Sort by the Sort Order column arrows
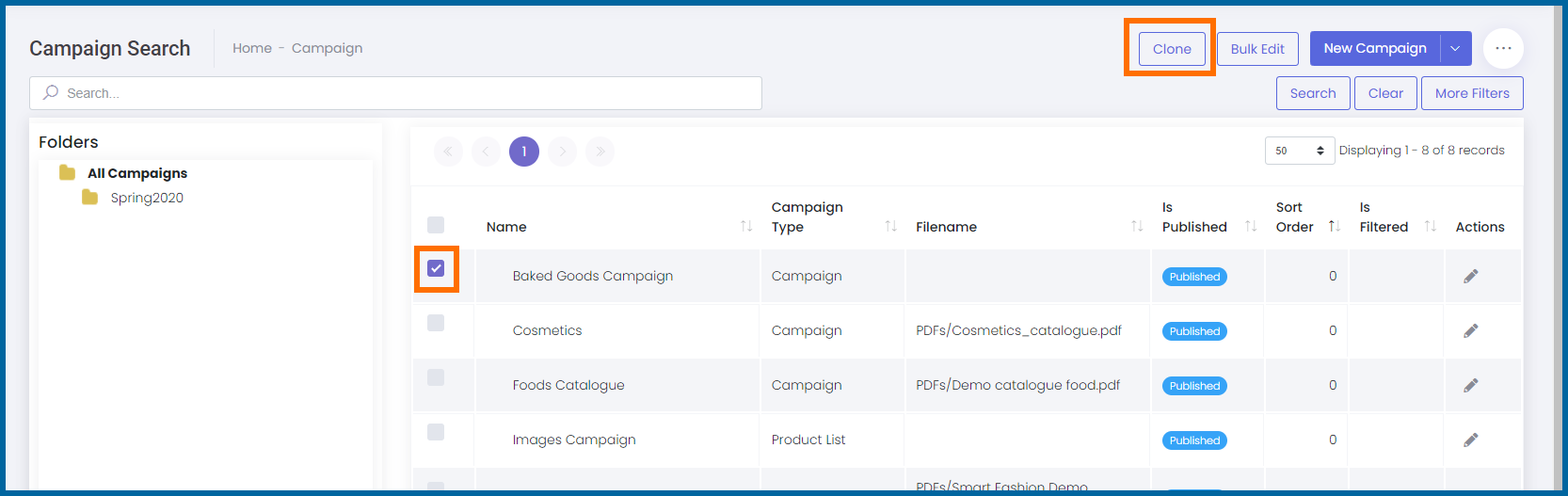 1334,226
